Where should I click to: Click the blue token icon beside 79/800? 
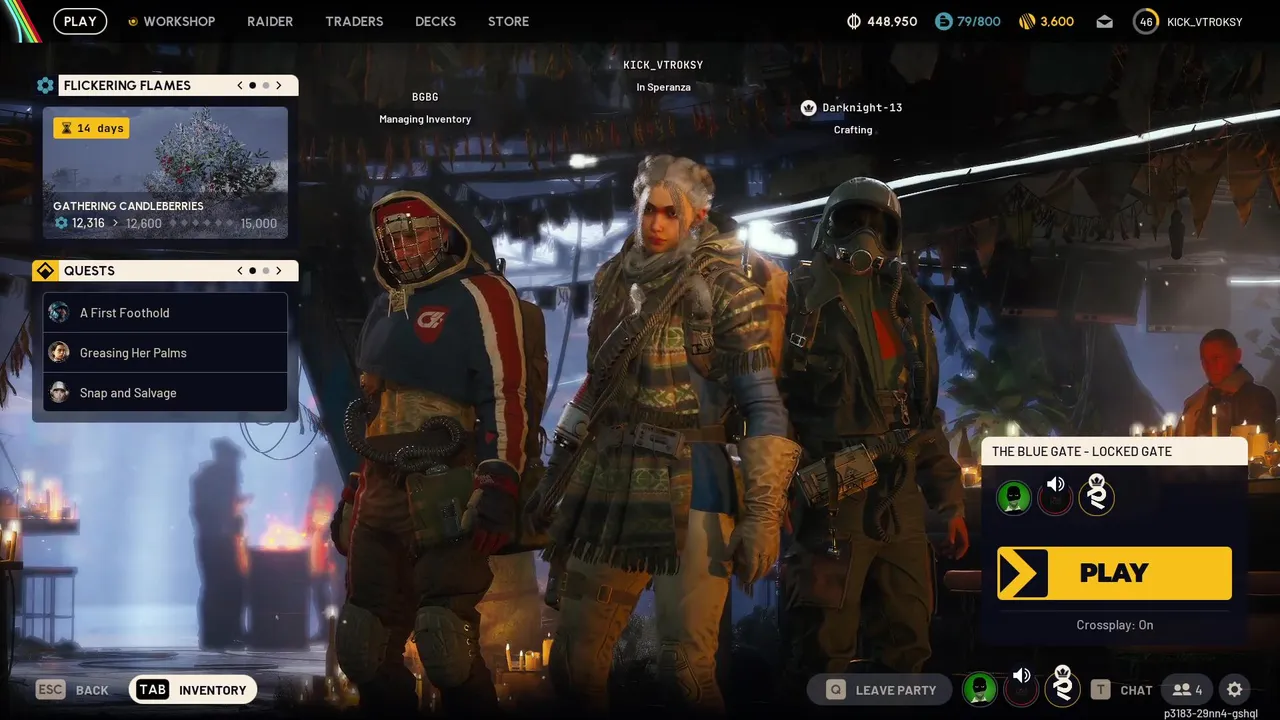943,21
